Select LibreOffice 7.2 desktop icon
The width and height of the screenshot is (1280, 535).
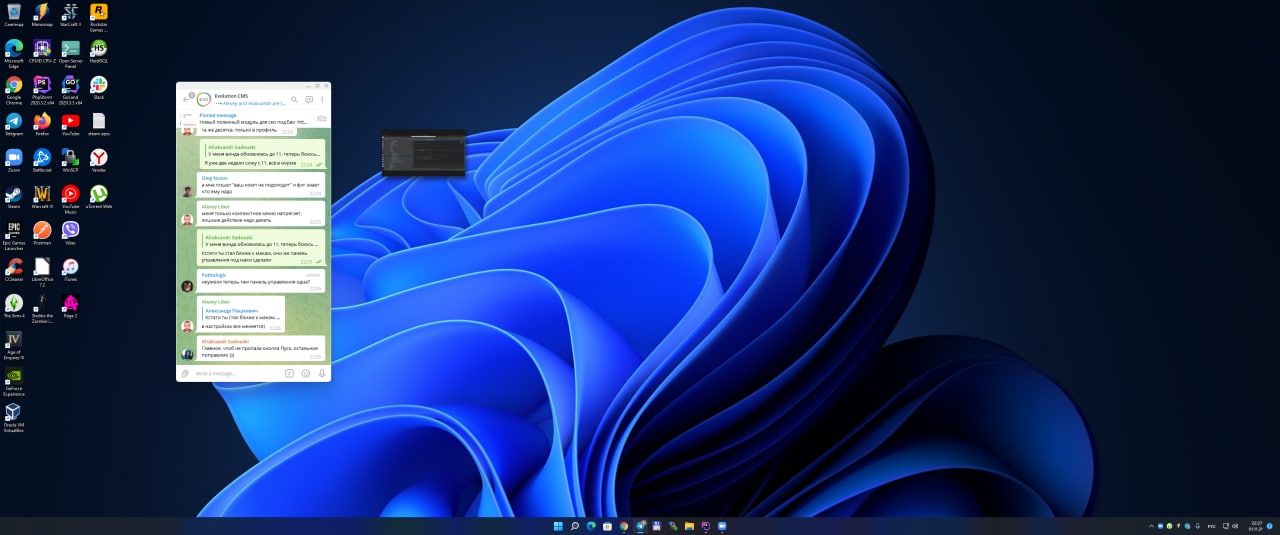[42, 272]
